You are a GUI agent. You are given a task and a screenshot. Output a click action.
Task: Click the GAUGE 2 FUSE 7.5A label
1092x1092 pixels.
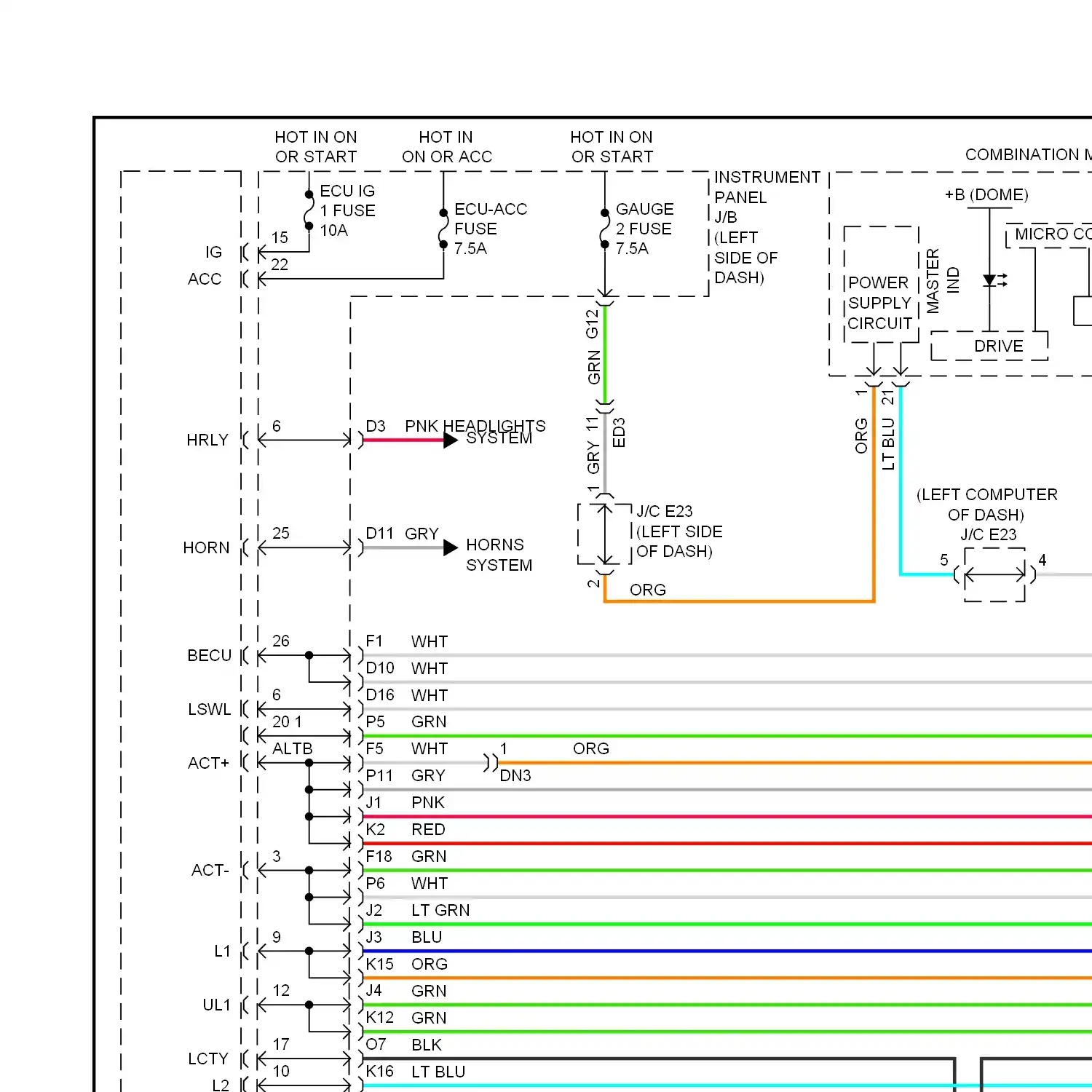644,229
